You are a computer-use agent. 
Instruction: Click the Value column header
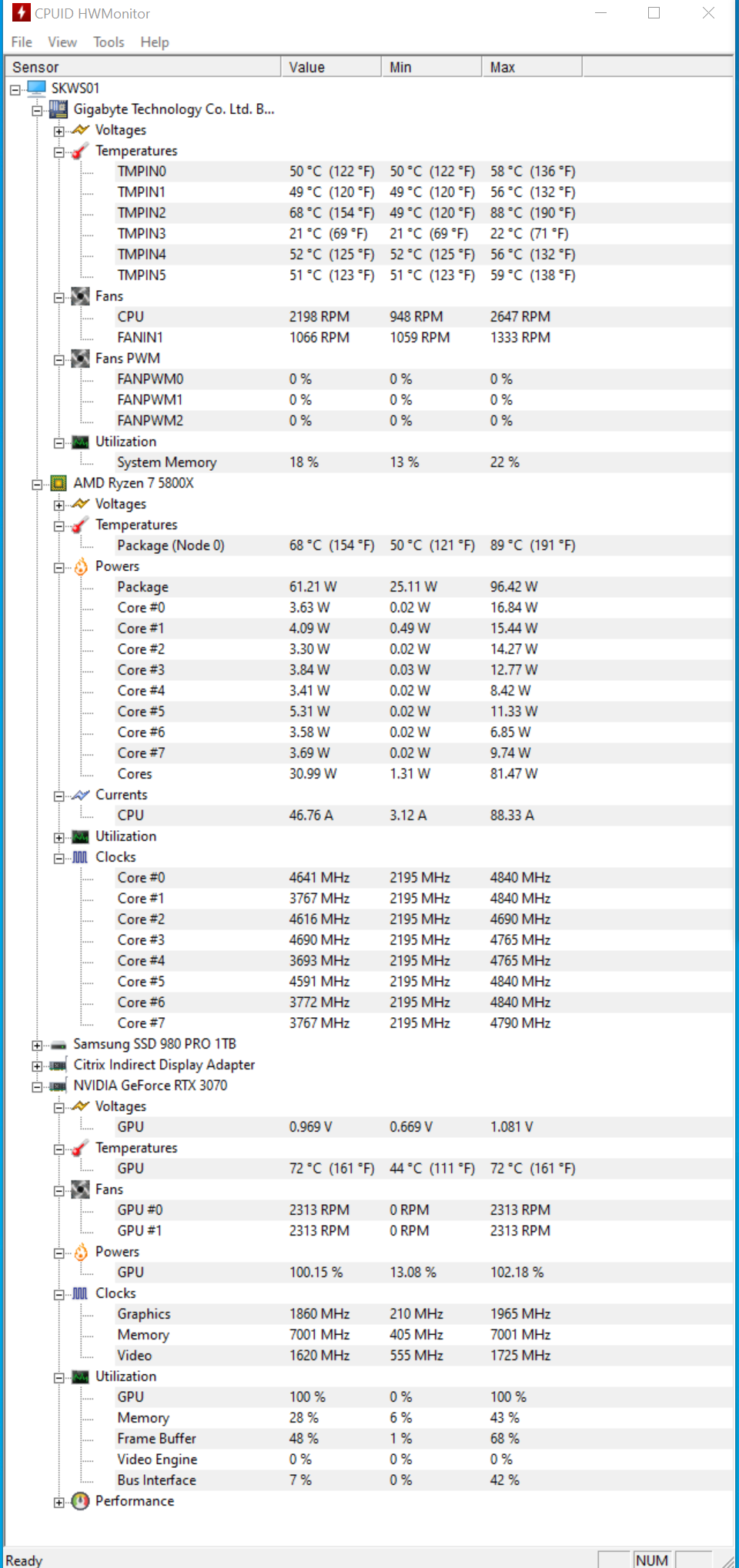coord(331,67)
